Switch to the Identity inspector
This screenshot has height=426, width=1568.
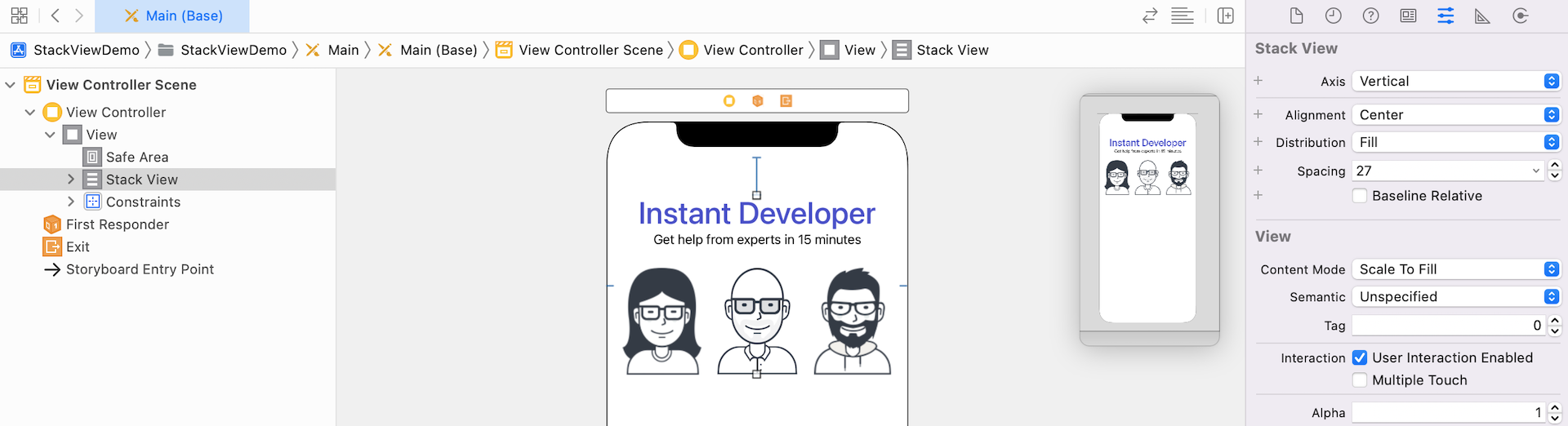tap(1408, 16)
